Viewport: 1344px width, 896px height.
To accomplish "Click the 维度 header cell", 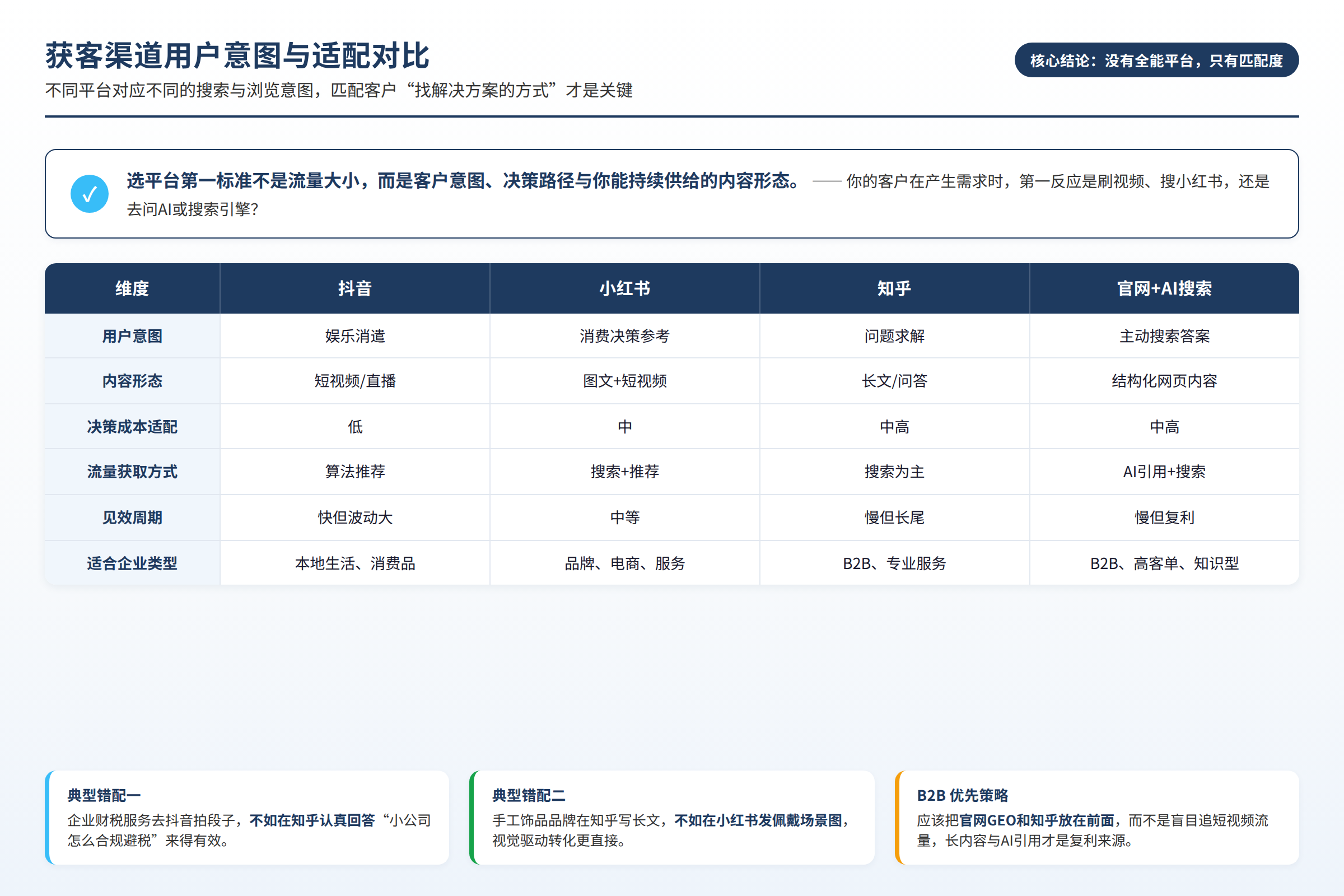I will 132,288.
